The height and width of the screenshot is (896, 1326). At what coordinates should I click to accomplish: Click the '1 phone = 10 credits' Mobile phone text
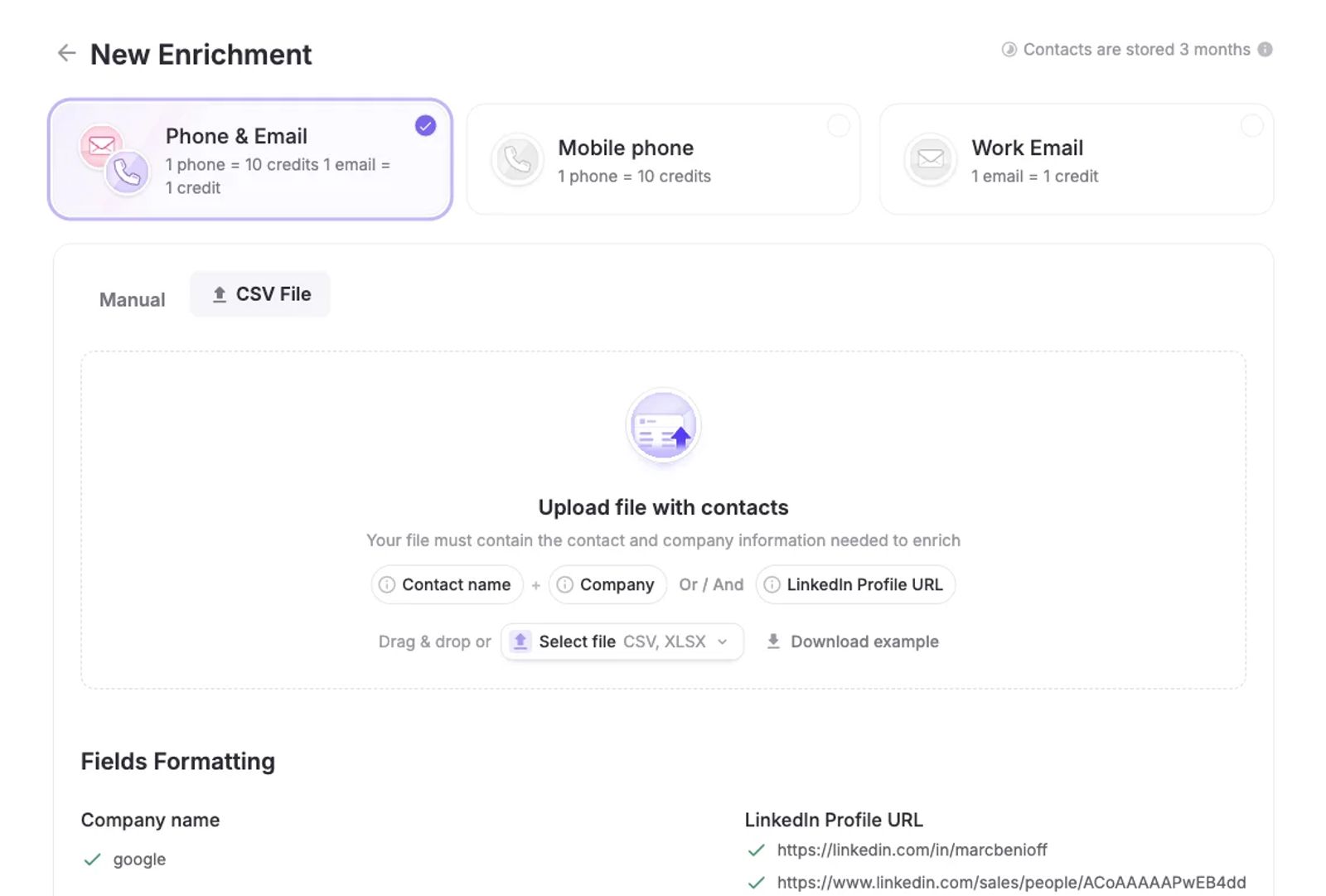634,177
